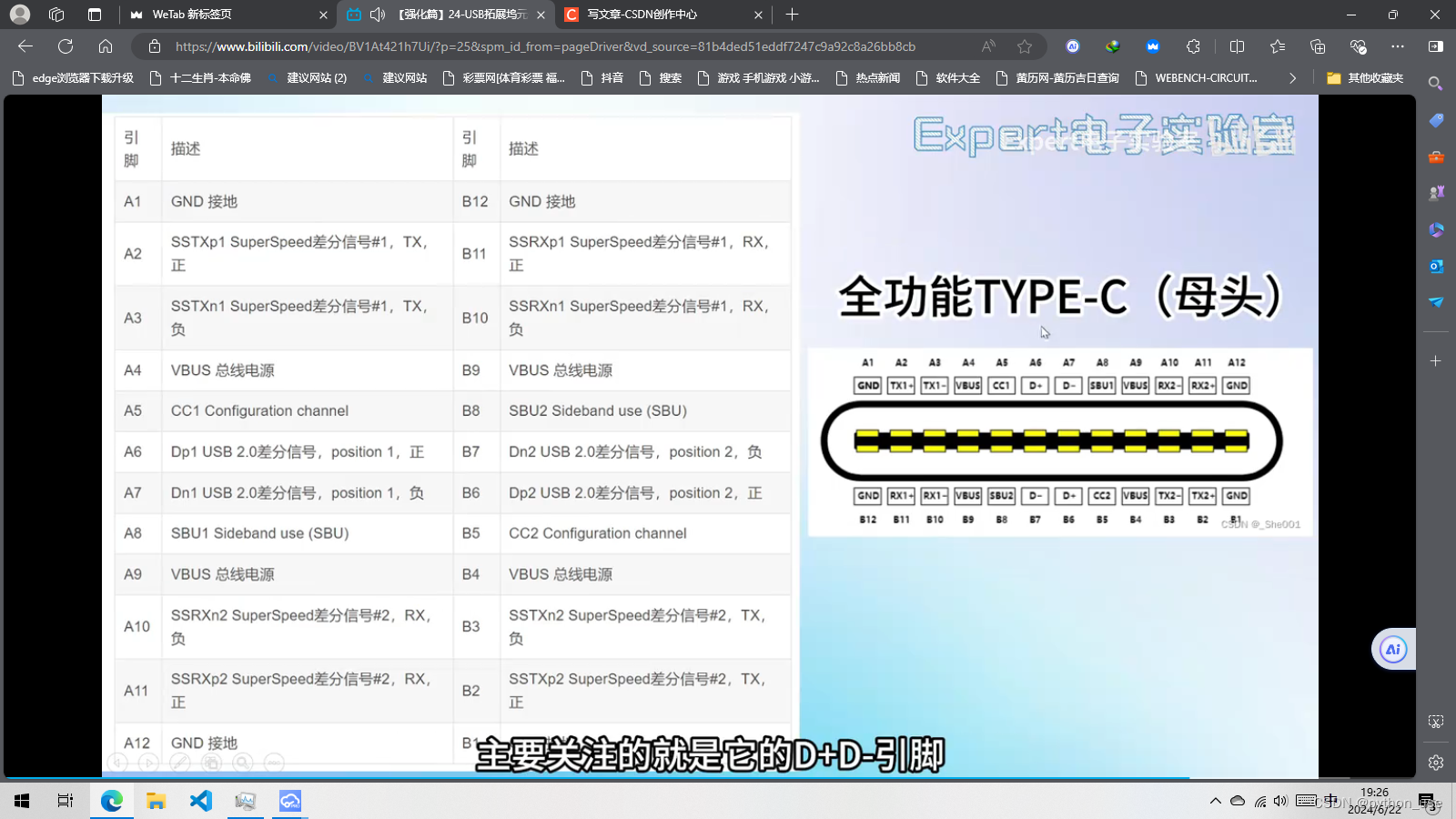
Task: Open Browser essentials heart icon
Action: point(1358,46)
